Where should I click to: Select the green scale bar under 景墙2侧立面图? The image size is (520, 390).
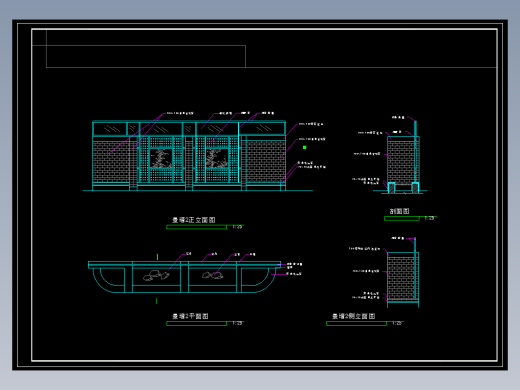356,323
